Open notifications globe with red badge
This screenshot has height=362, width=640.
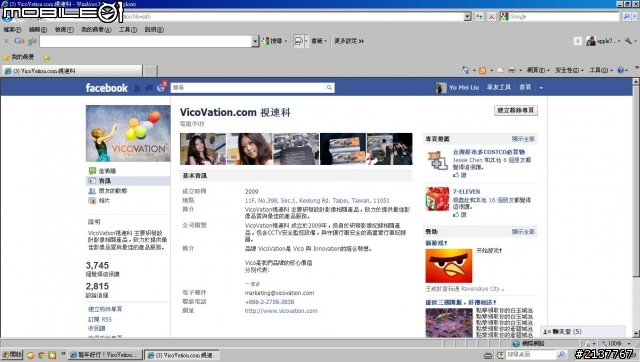(x=161, y=87)
